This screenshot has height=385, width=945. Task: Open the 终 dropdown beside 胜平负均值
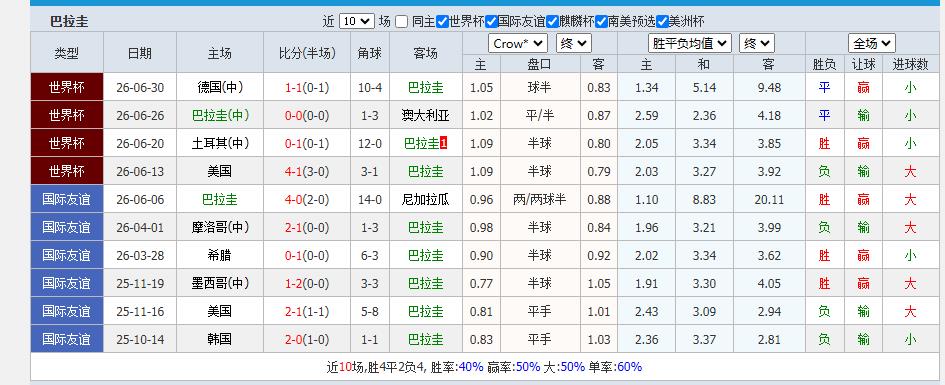[757, 43]
